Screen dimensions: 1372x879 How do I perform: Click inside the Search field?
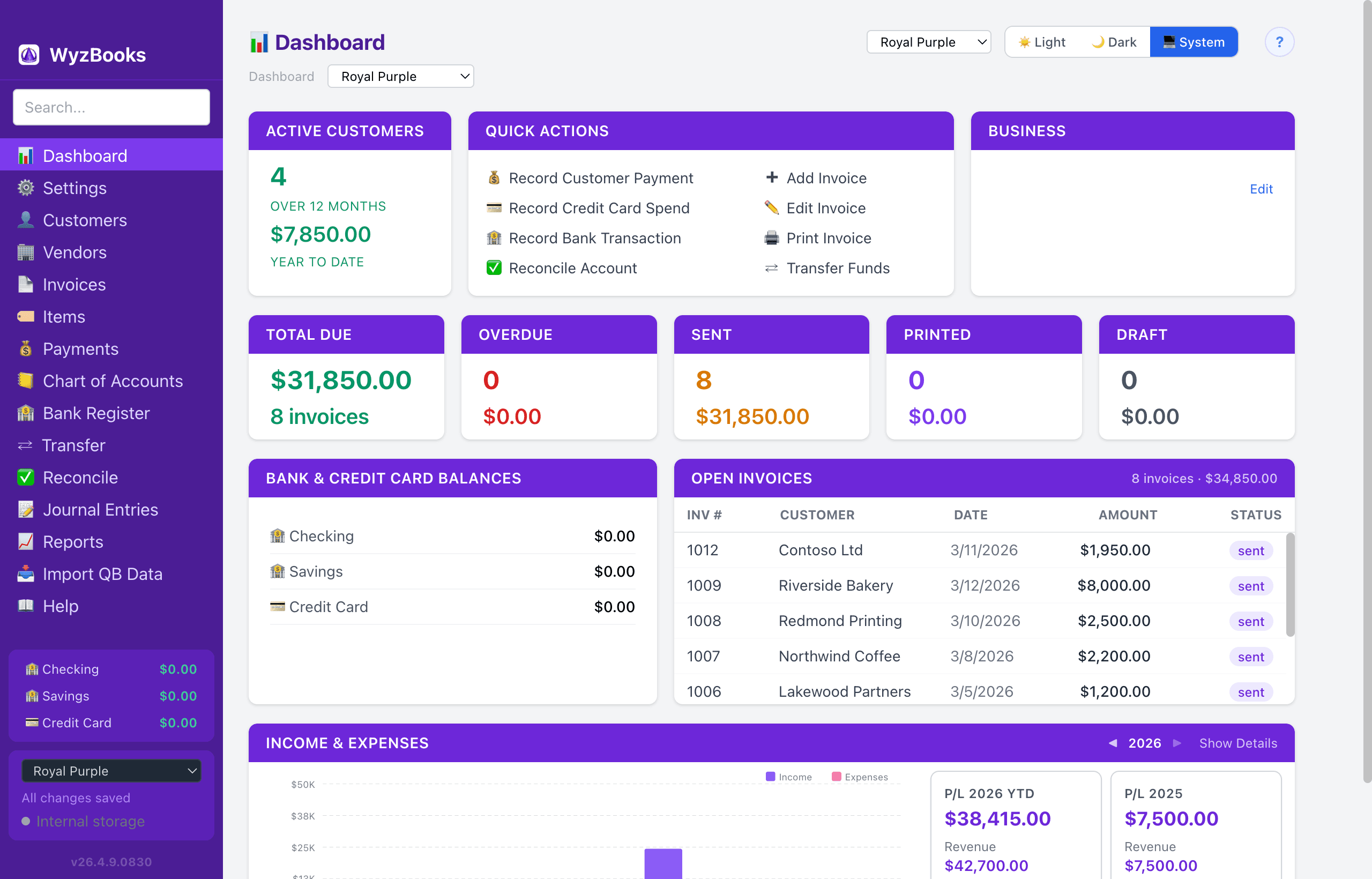pyautogui.click(x=111, y=107)
